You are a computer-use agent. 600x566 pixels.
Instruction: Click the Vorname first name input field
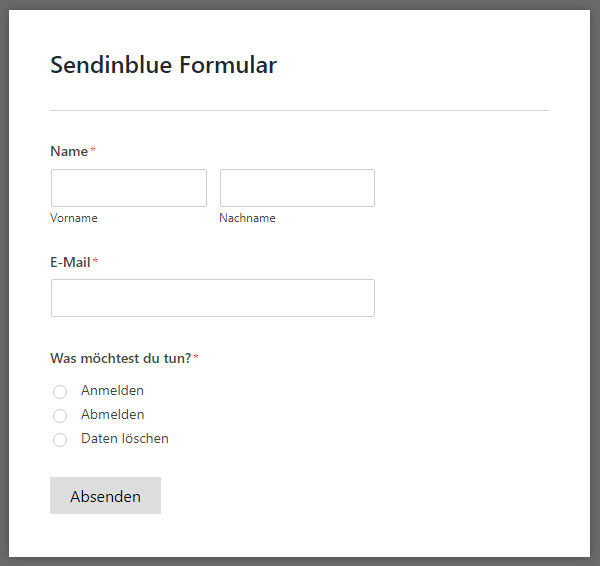[129, 188]
